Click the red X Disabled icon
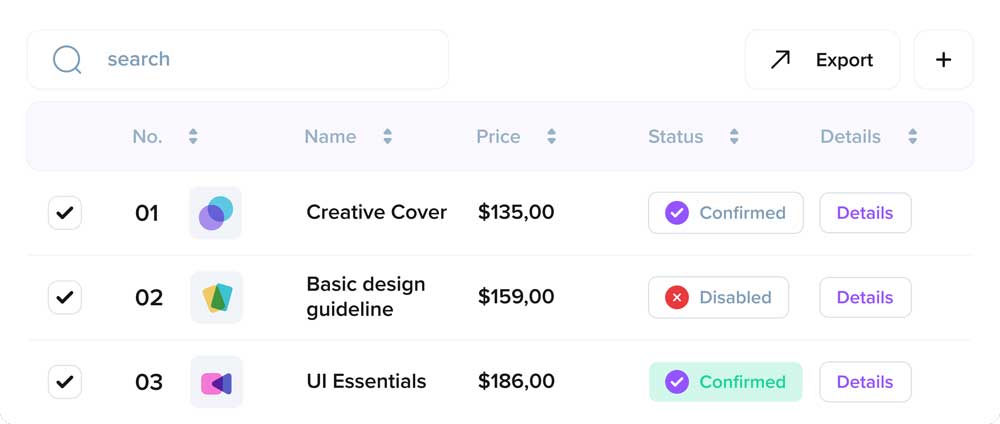1000x424 pixels. (x=677, y=297)
